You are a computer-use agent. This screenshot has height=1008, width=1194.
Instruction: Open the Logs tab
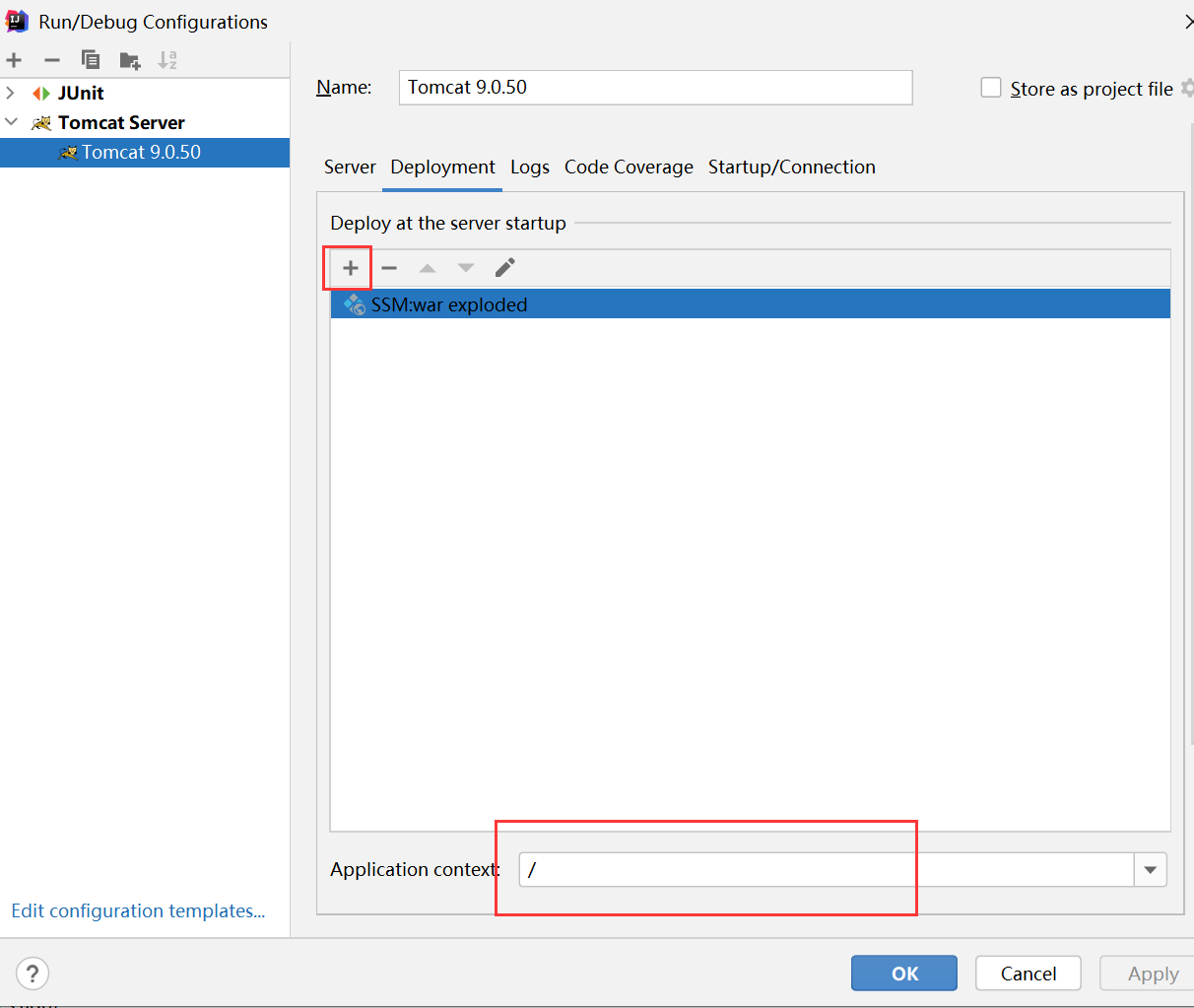pyautogui.click(x=530, y=168)
